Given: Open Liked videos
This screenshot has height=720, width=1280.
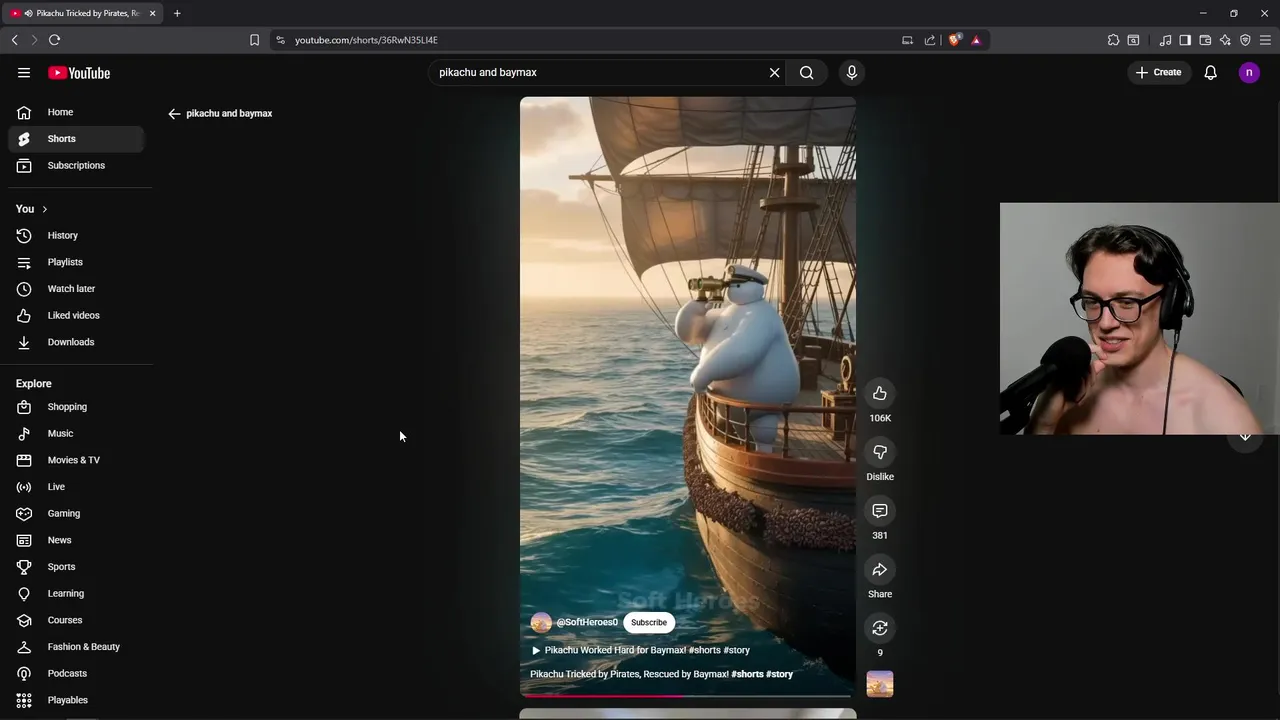Looking at the screenshot, I should (76, 316).
